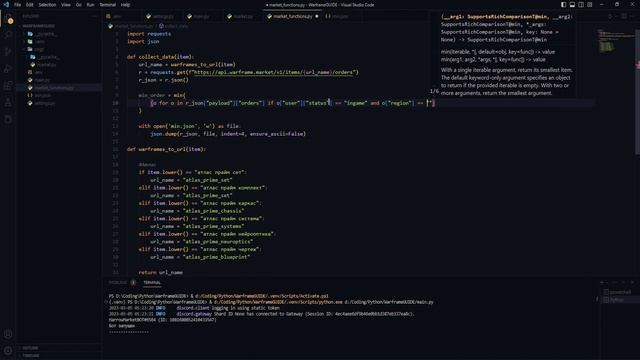The width and height of the screenshot is (640, 360).
Task: Open the Edit menu
Action: [x=29, y=5]
